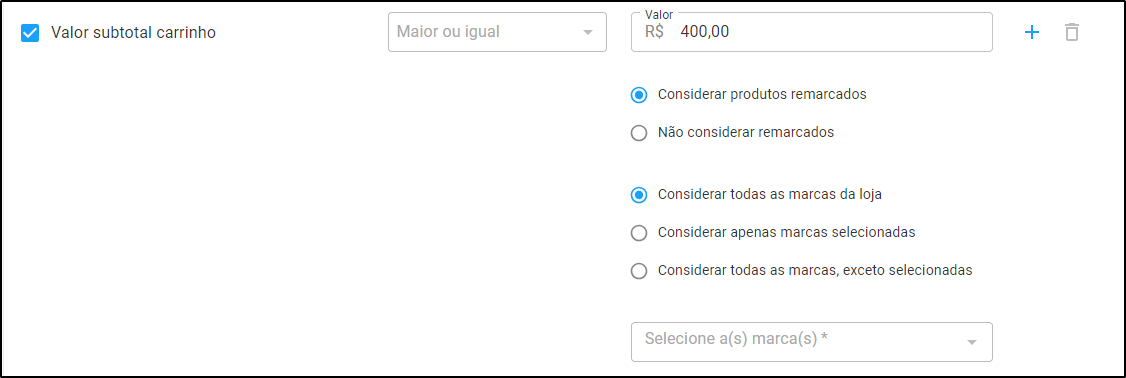The image size is (1126, 378).
Task: Click the 'Não considerar remarcados' label text
Action: point(745,132)
